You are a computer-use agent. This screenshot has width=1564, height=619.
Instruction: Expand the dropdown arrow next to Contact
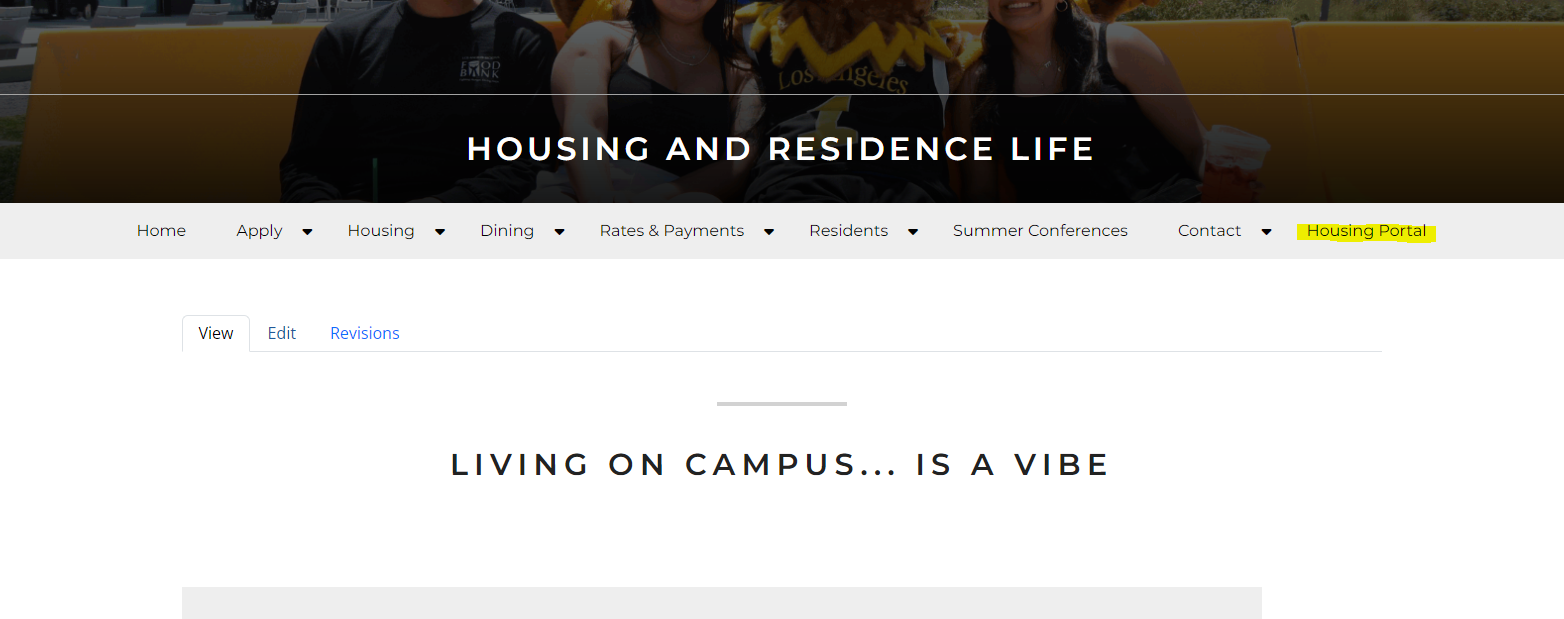click(1266, 232)
